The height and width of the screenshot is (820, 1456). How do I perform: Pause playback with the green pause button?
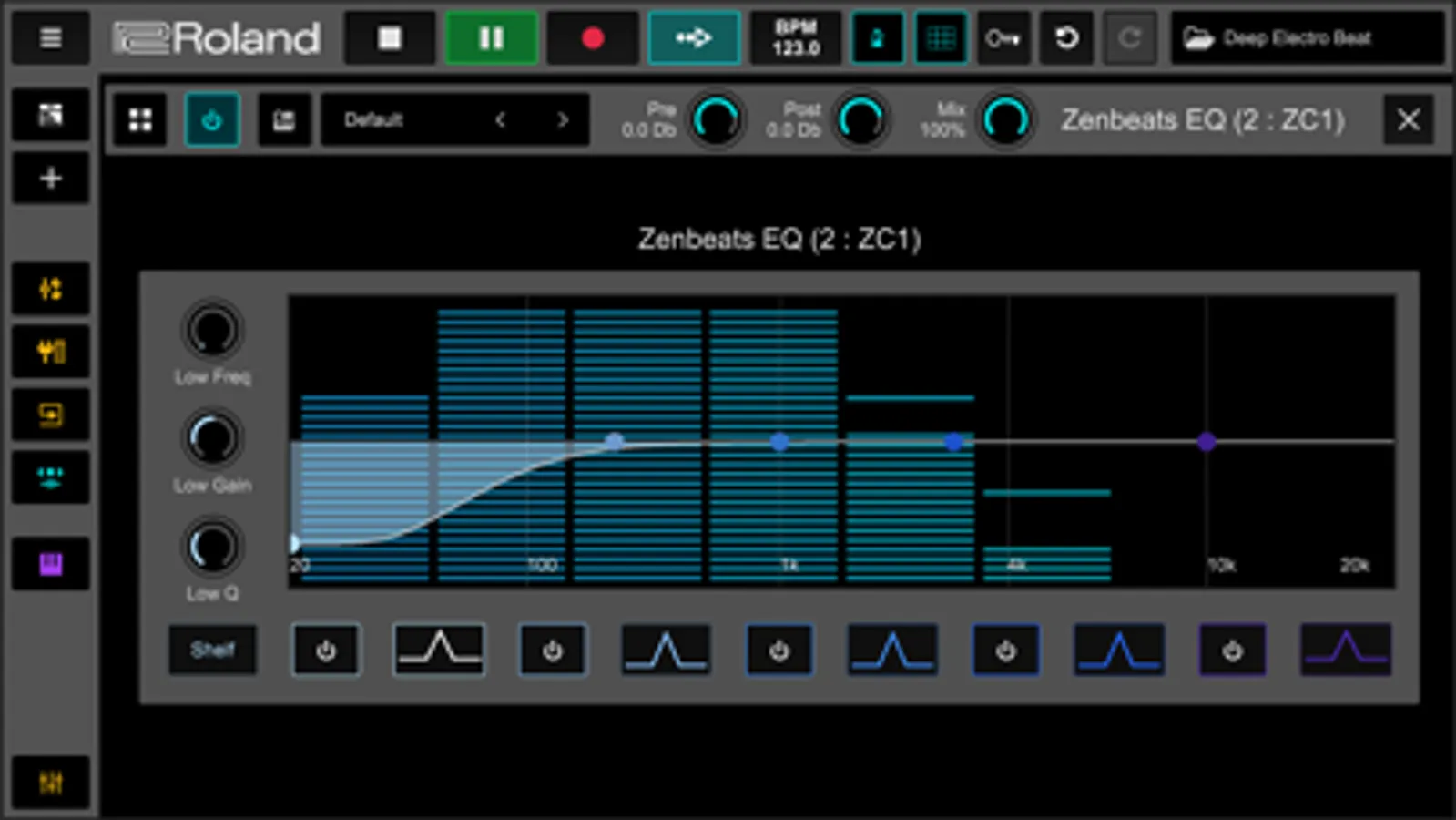coord(491,38)
